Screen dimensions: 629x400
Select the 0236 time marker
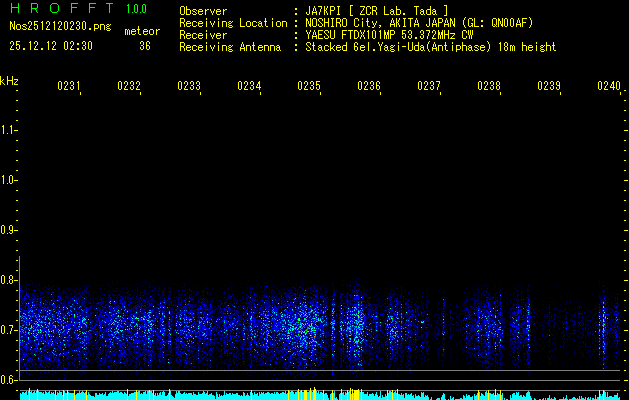click(x=369, y=87)
